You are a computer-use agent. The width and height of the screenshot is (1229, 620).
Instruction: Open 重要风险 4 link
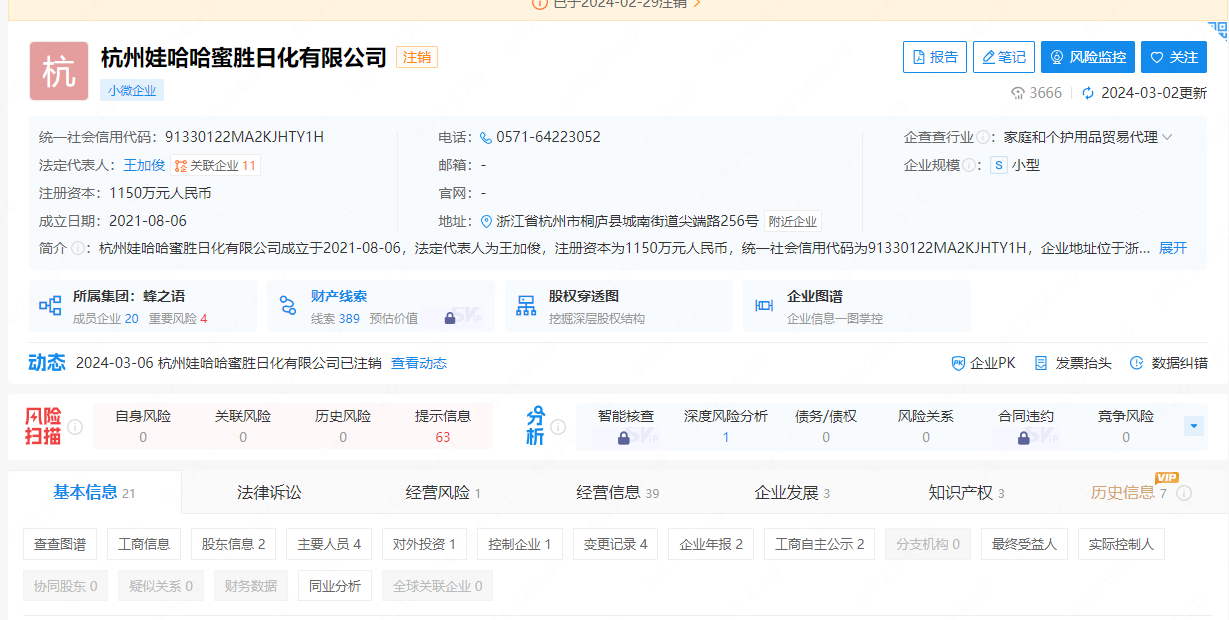point(178,318)
